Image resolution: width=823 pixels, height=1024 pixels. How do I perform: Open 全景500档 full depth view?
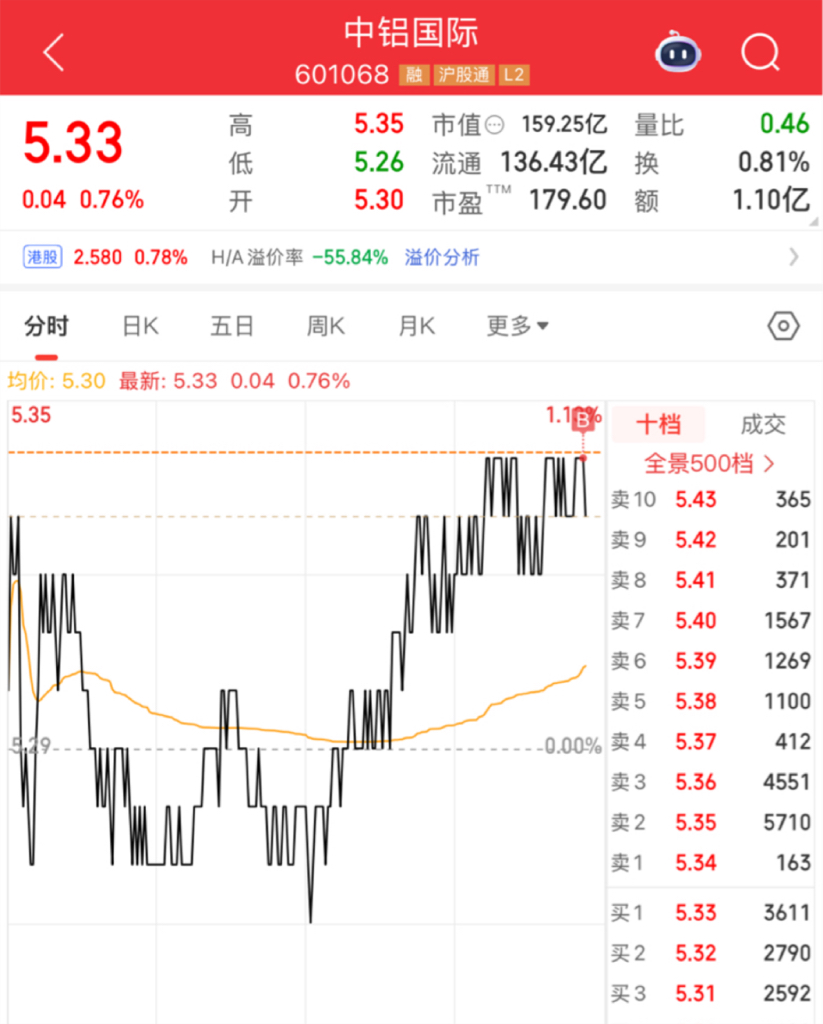pos(709,464)
